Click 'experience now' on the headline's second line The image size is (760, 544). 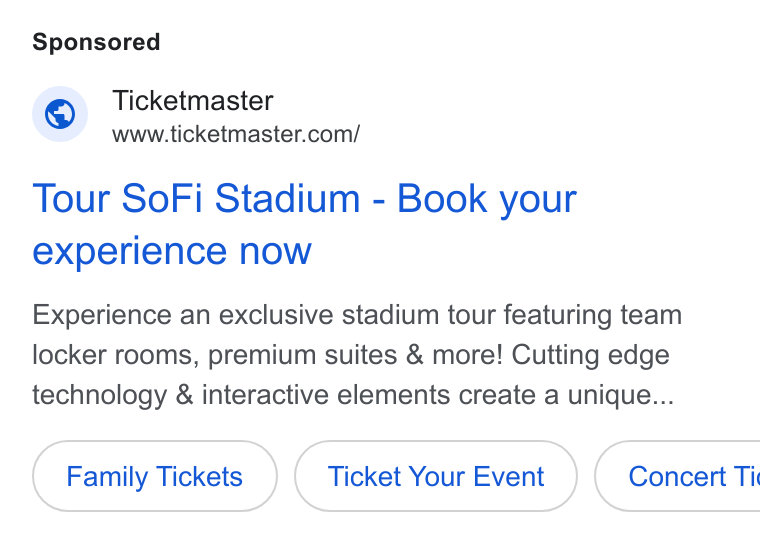pyautogui.click(x=172, y=251)
